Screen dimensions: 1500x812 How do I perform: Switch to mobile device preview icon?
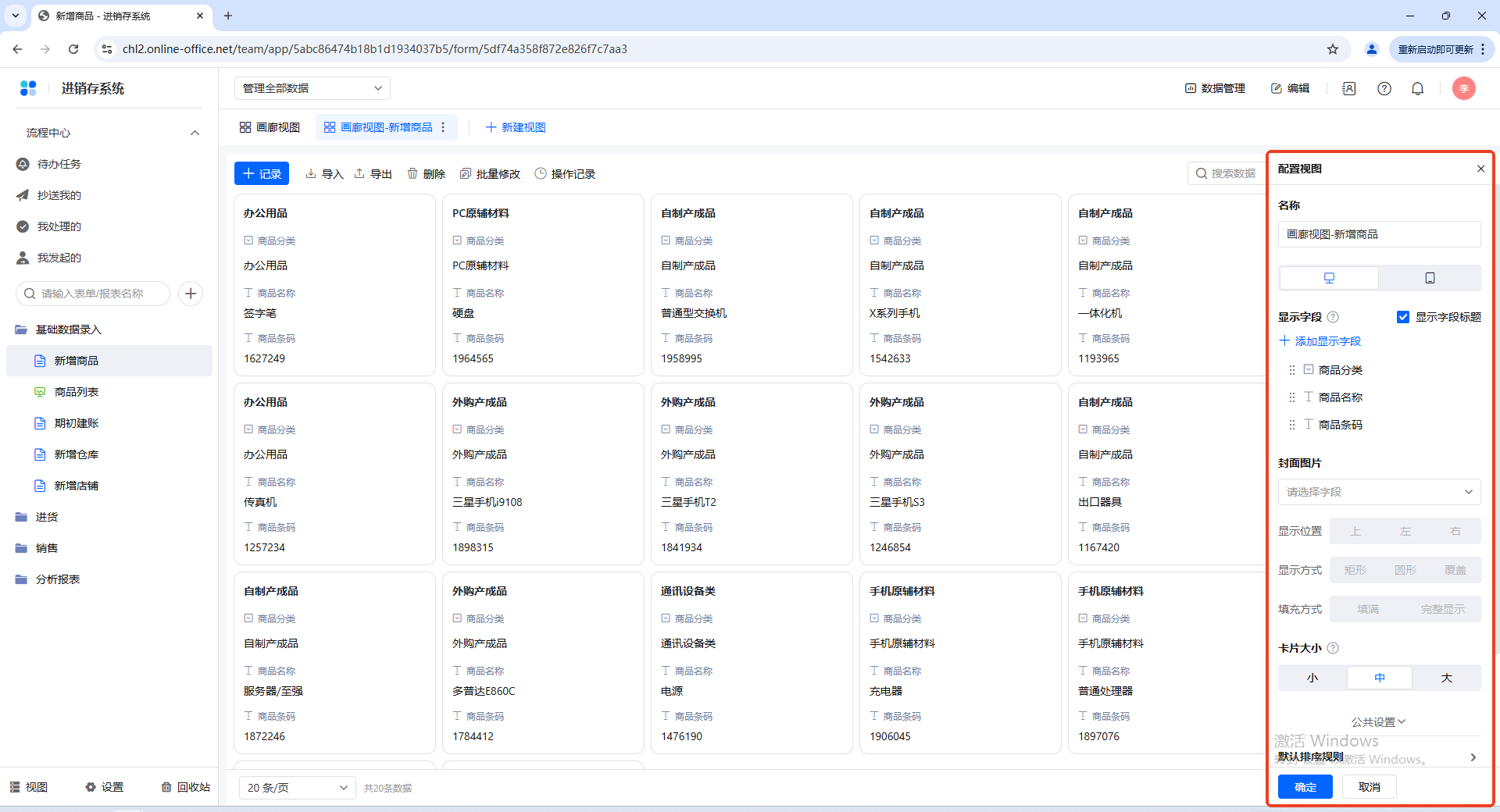1429,278
